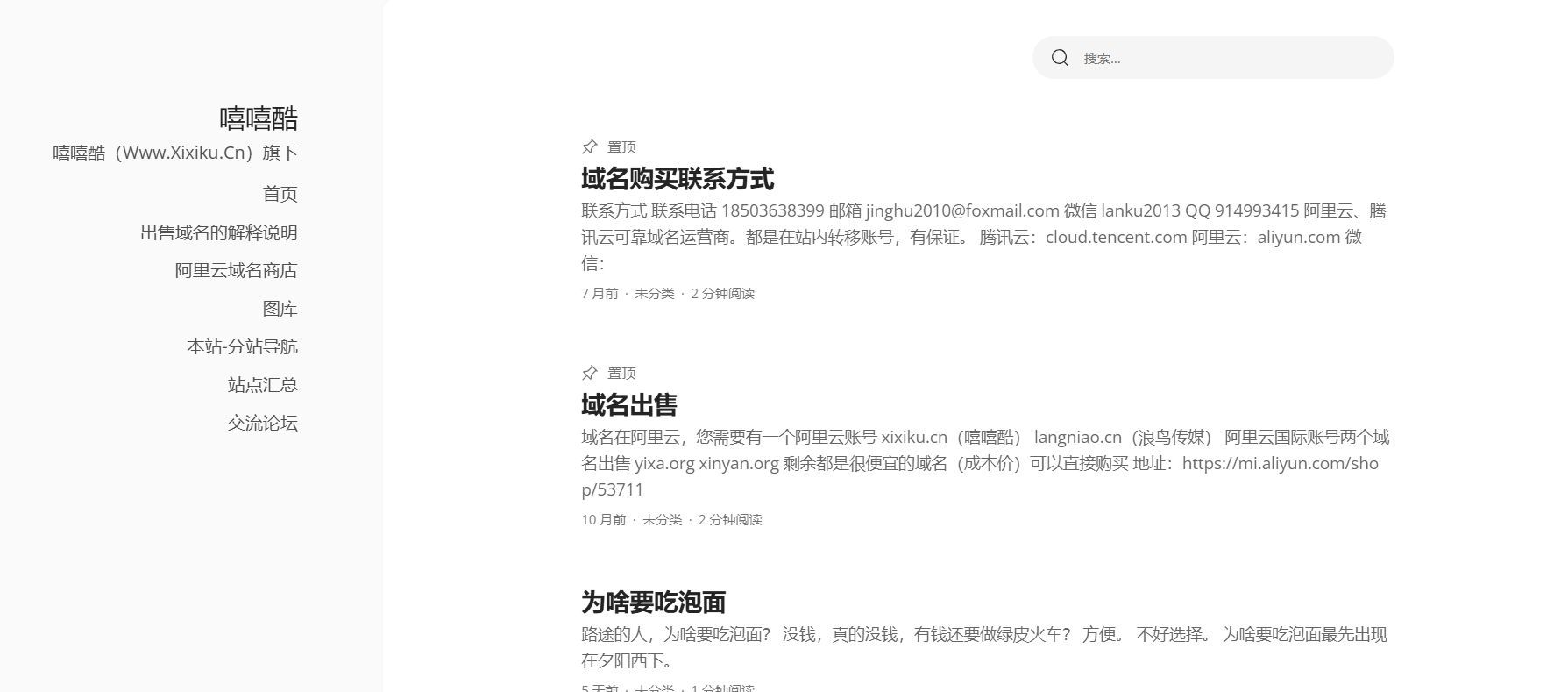
Task: Click the search magnifier icon
Action: (1060, 58)
